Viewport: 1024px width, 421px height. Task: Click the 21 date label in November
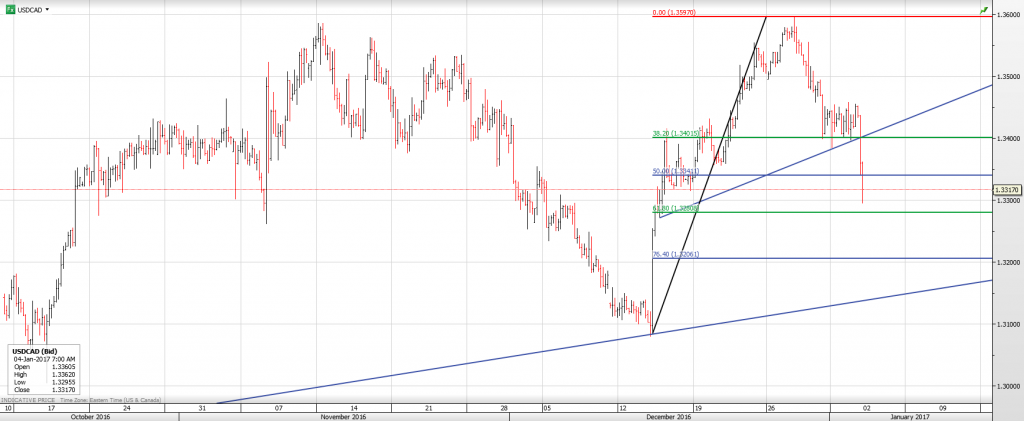(x=428, y=408)
